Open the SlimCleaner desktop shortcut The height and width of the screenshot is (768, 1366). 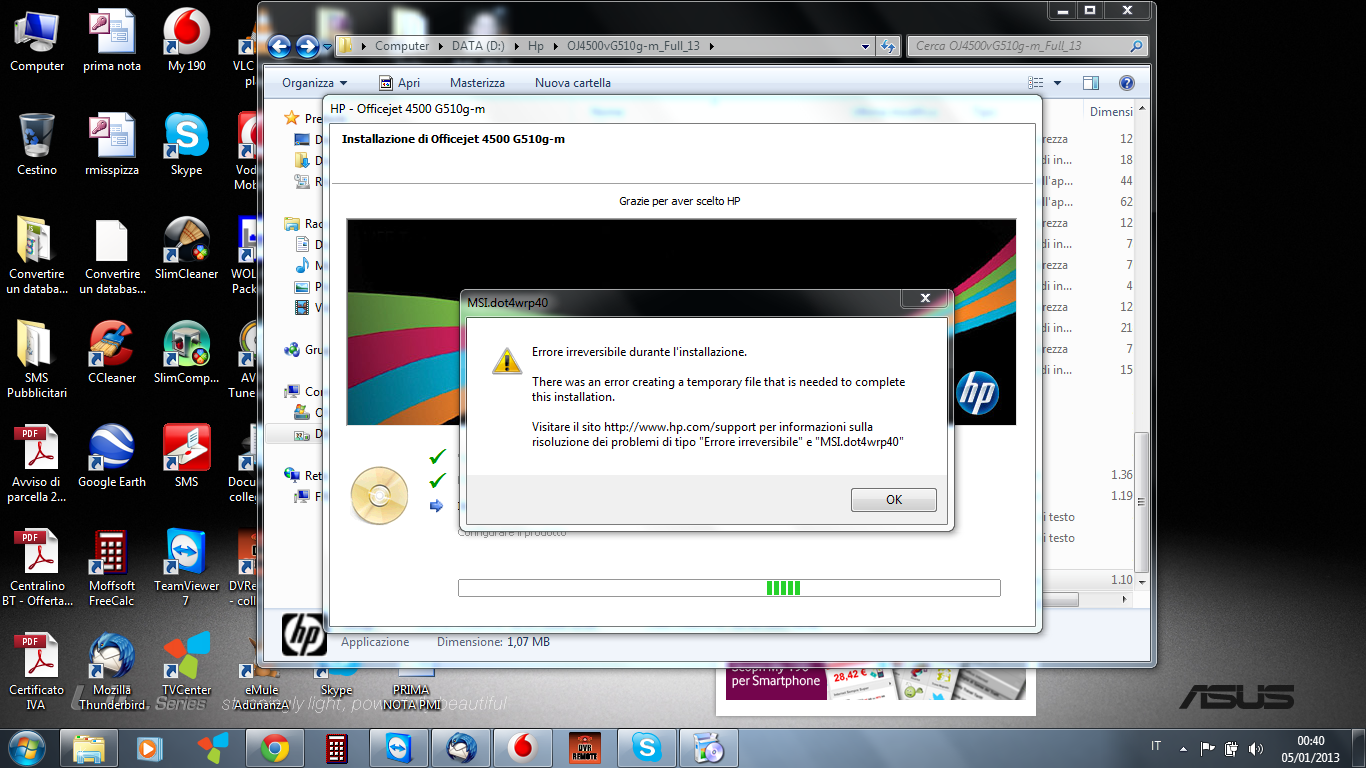coord(187,248)
